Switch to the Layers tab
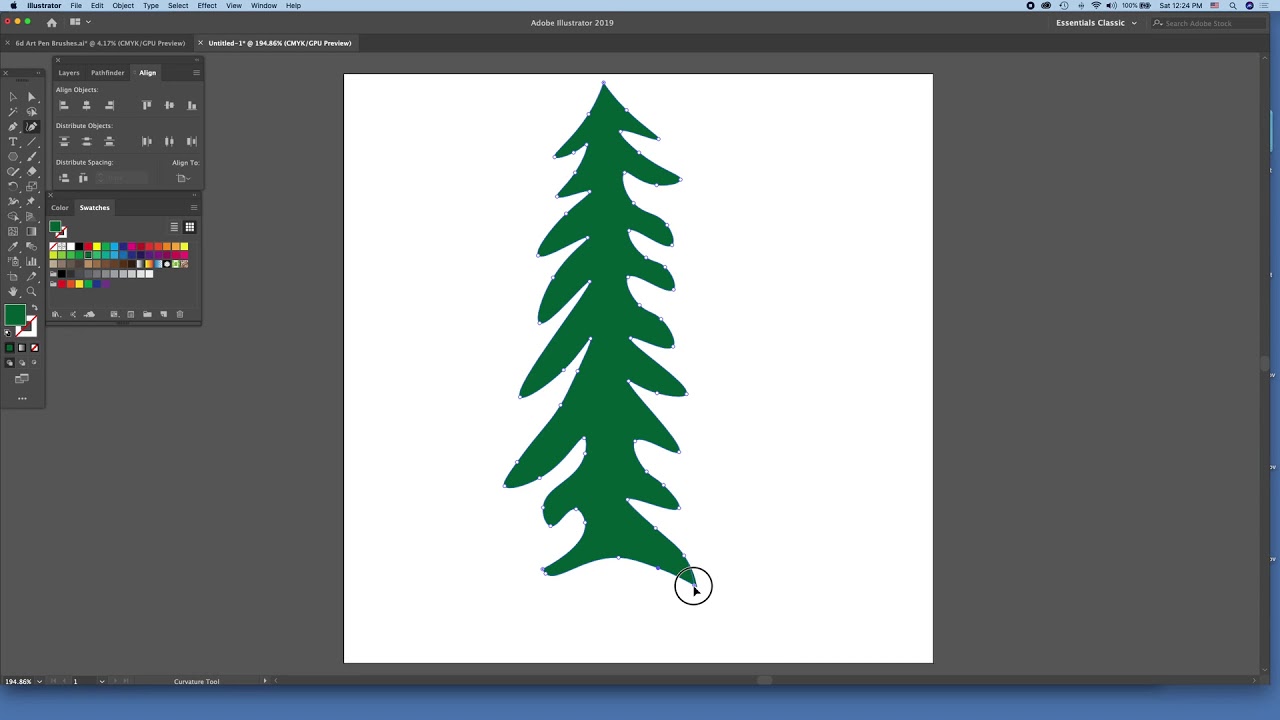Viewport: 1280px width, 720px height. (x=69, y=72)
